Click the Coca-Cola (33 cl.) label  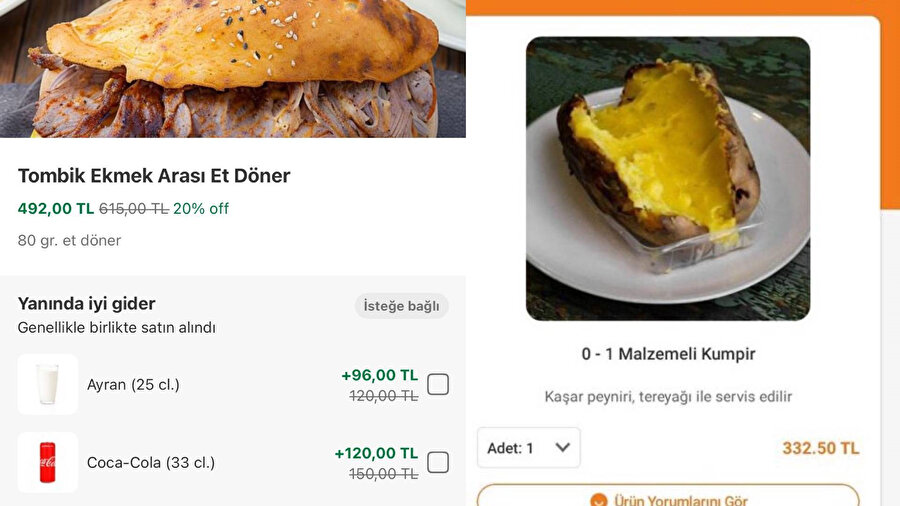[151, 463]
